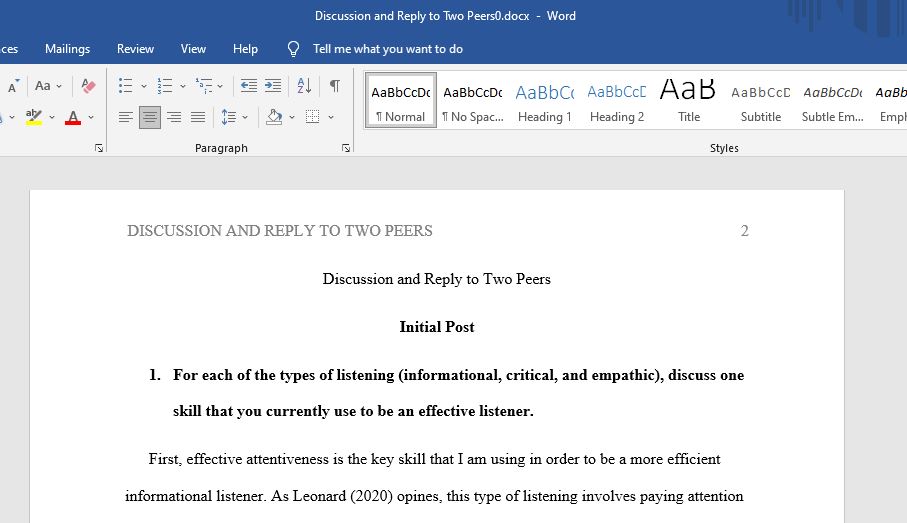Click Increase Indent icon
The image size is (907, 523).
[x=273, y=86]
